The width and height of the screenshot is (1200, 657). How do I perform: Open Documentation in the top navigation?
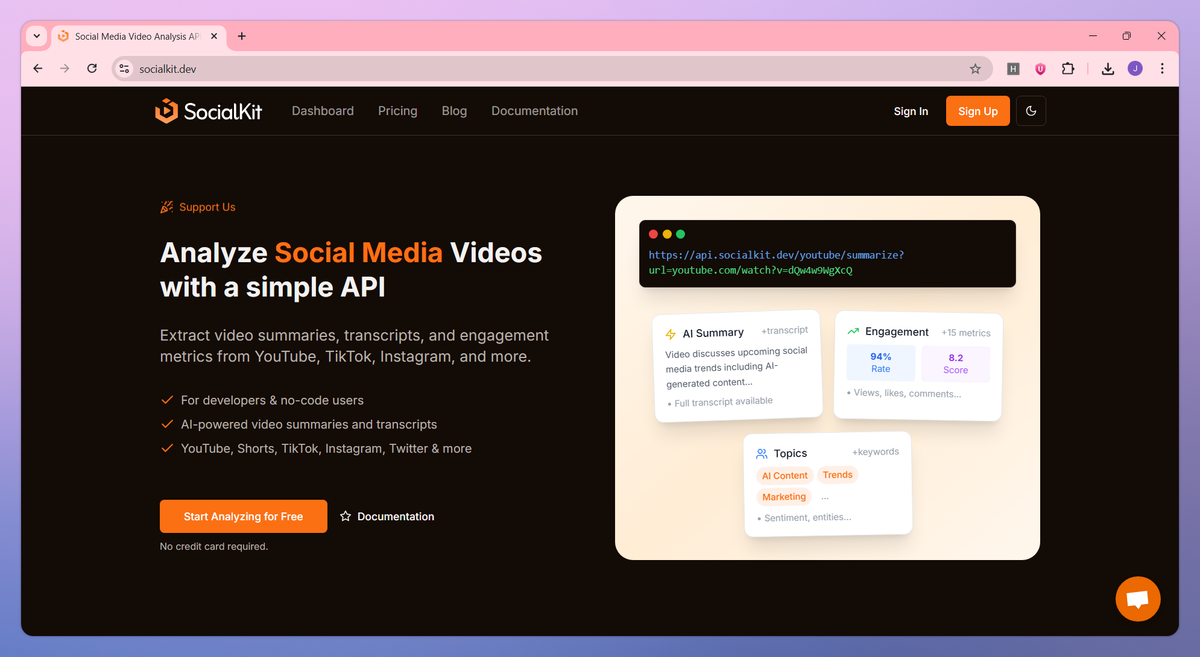[x=535, y=111]
